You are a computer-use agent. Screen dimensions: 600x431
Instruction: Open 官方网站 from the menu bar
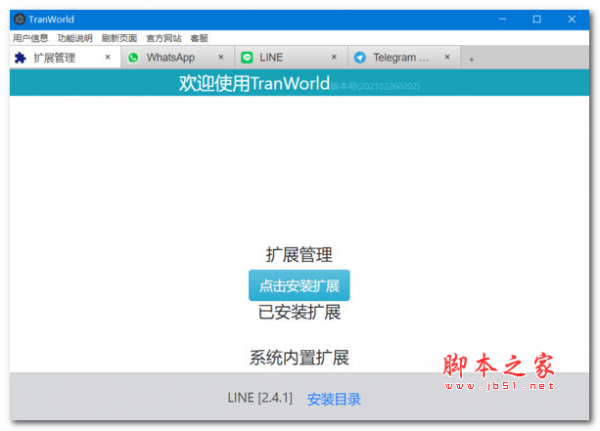coord(163,38)
